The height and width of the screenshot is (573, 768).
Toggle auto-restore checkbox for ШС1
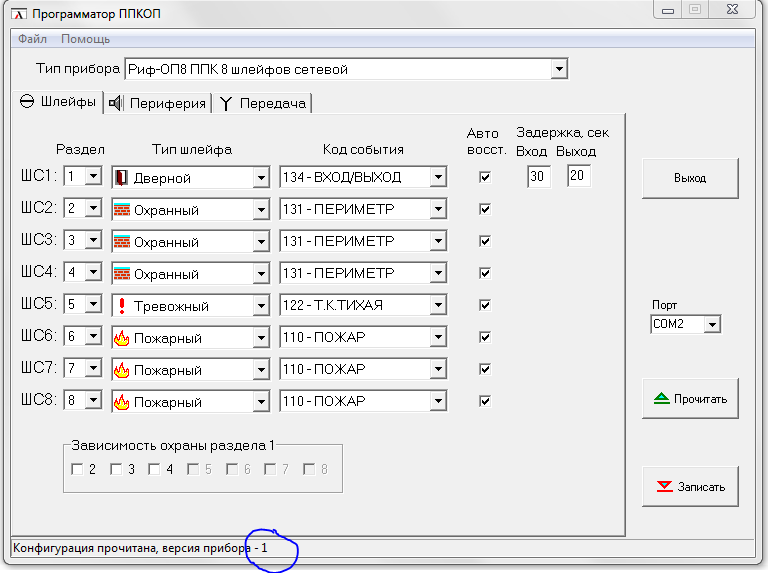pos(485,177)
